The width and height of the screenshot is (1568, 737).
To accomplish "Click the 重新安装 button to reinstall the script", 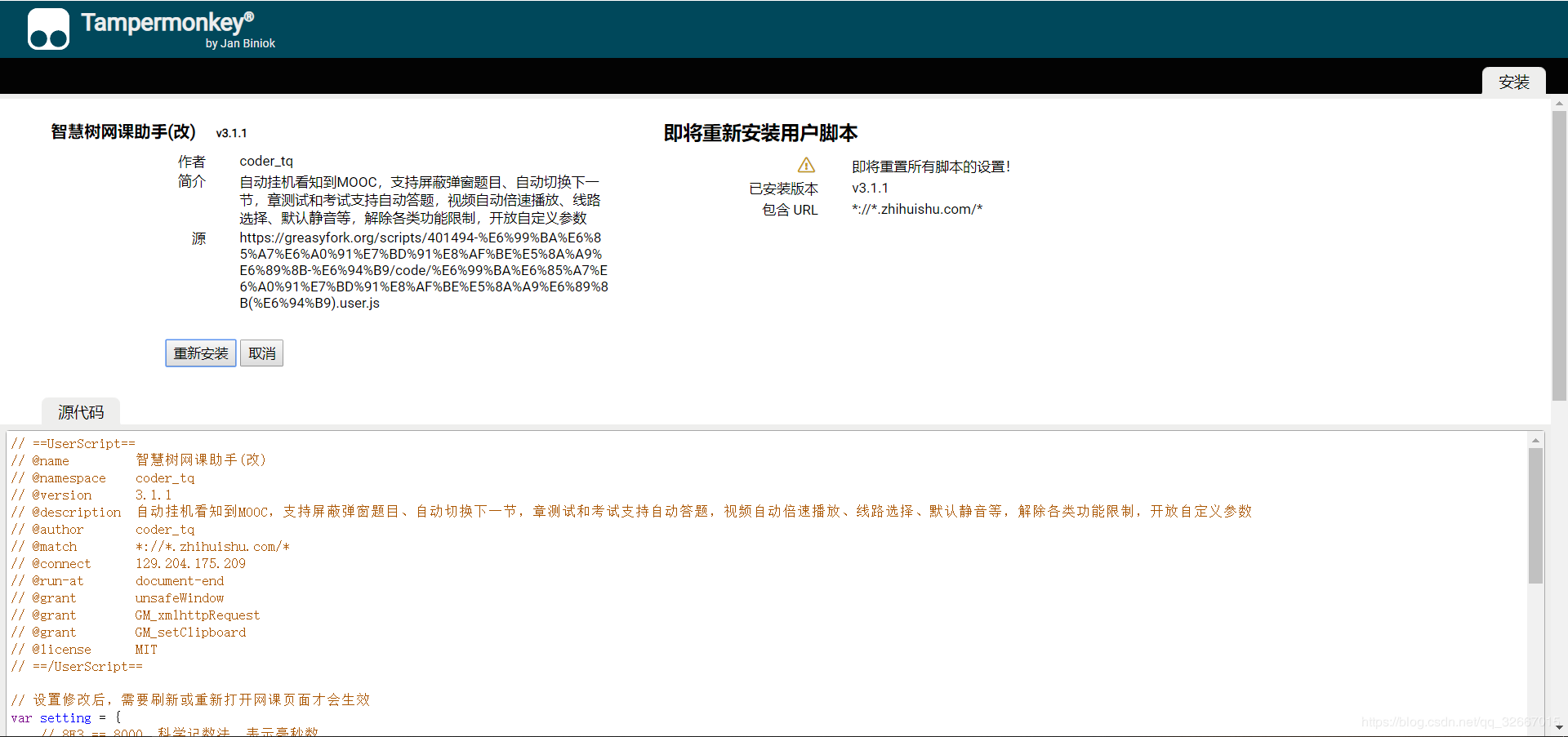I will pyautogui.click(x=200, y=353).
